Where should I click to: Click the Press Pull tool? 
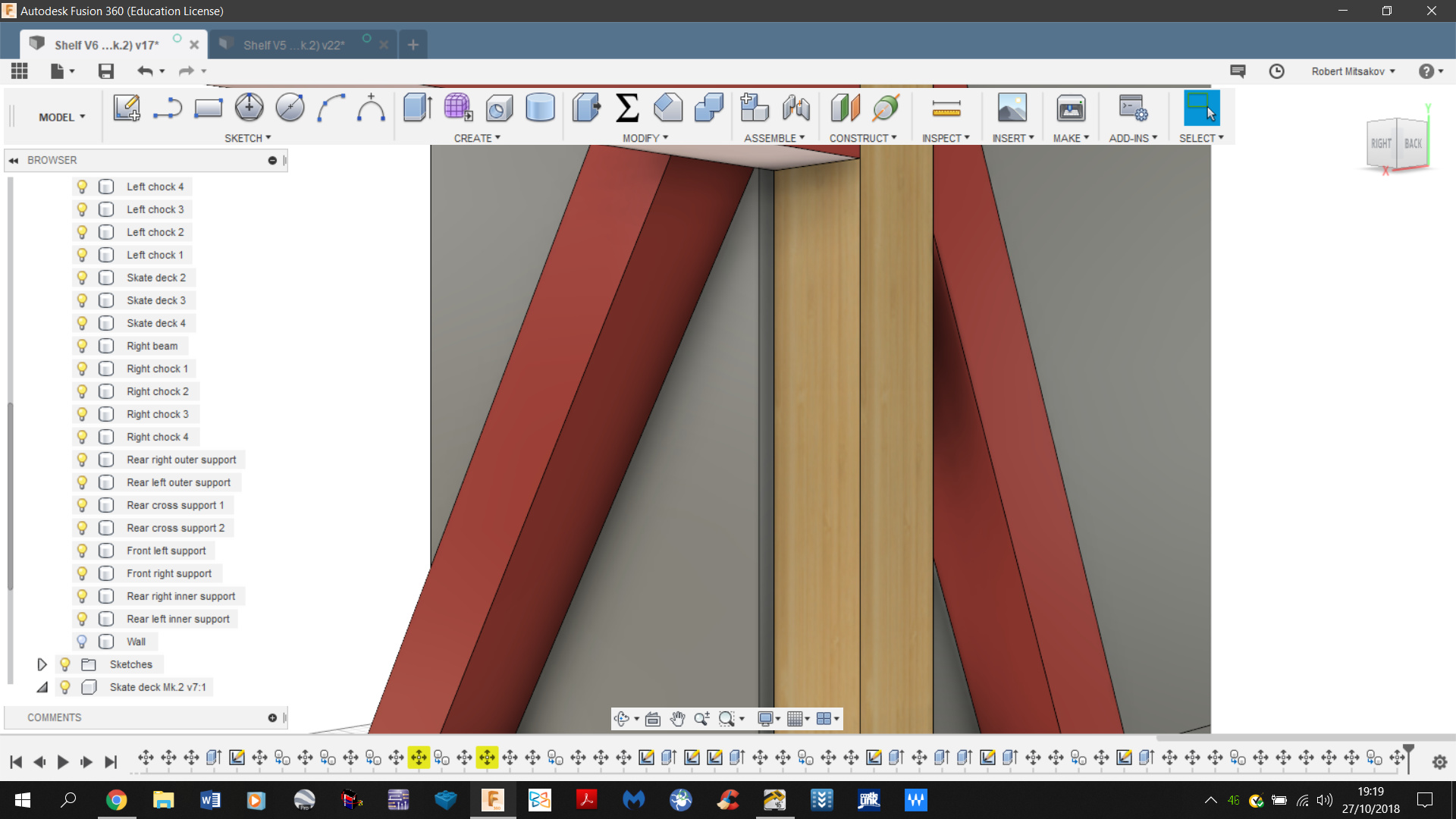pyautogui.click(x=586, y=108)
